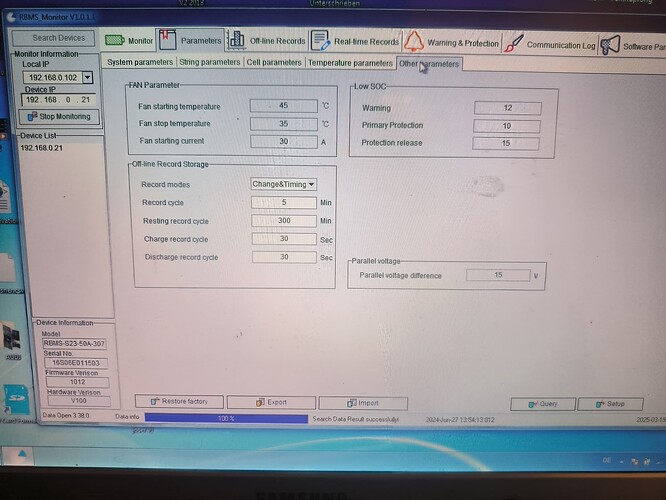Screen dimensions: 666x500
Task: Select the Other parameters sub-tab
Action: pos(429,64)
